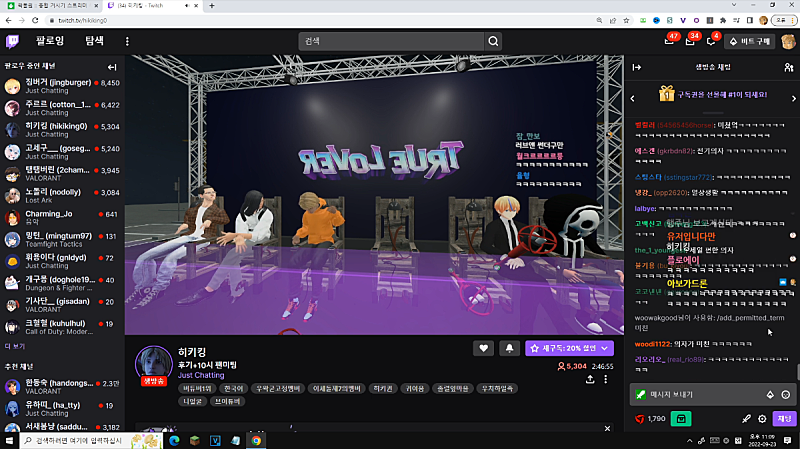The width and height of the screenshot is (800, 449).
Task: Toggle the notification bell for 히키킹
Action: point(509,348)
